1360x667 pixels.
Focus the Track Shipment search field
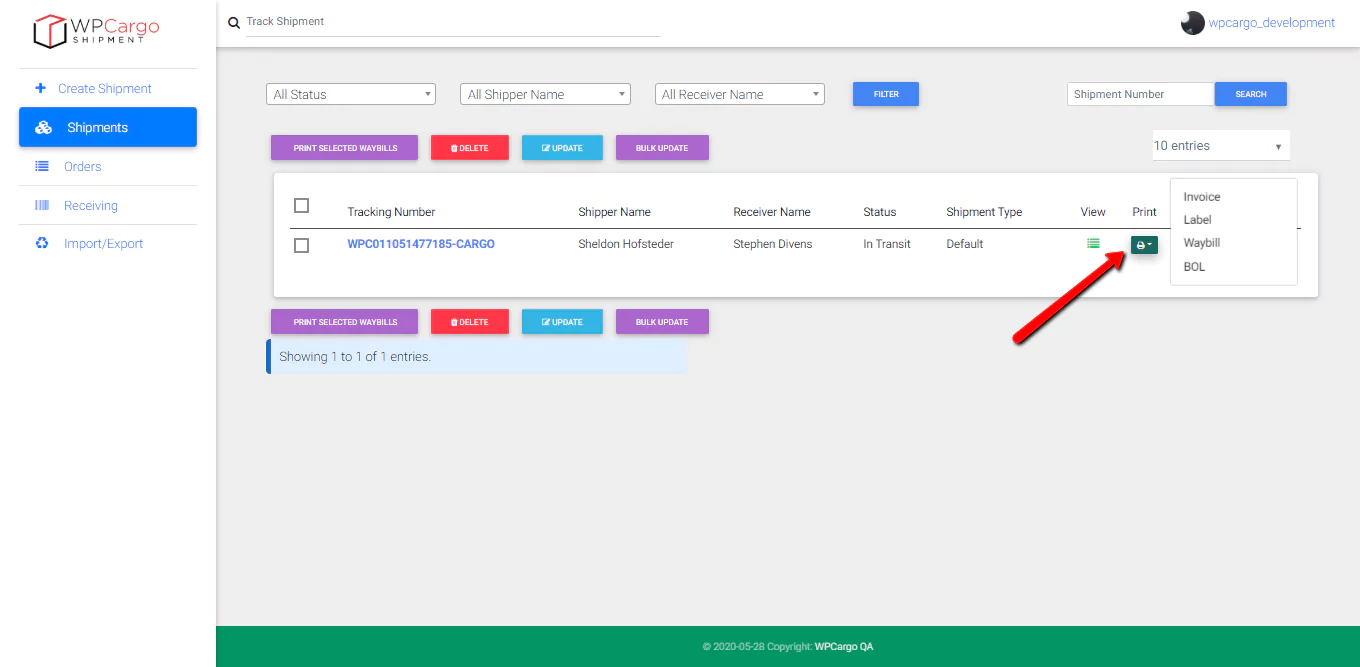453,22
